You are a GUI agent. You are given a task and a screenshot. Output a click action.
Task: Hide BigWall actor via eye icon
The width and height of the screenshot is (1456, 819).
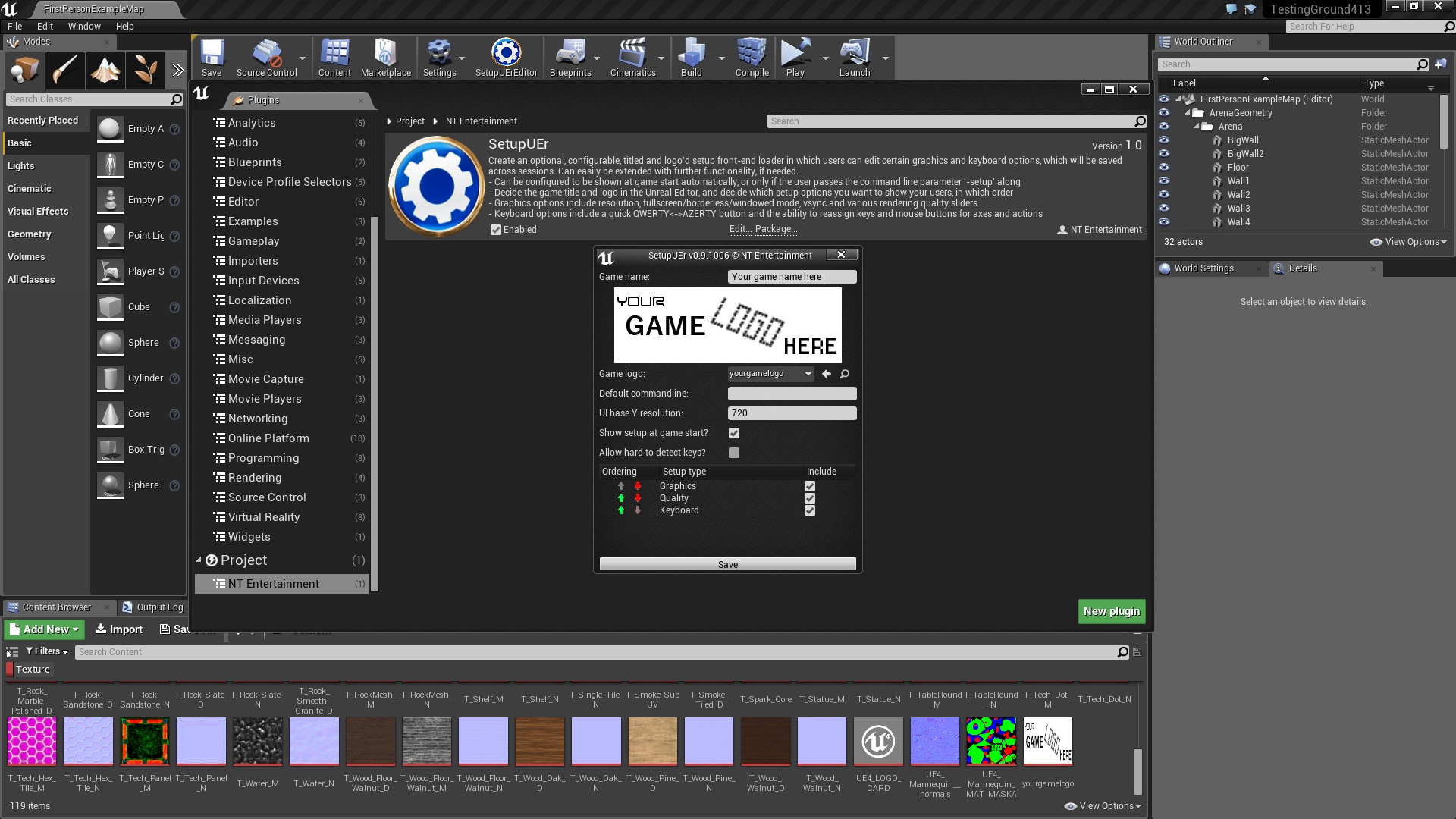tap(1164, 140)
